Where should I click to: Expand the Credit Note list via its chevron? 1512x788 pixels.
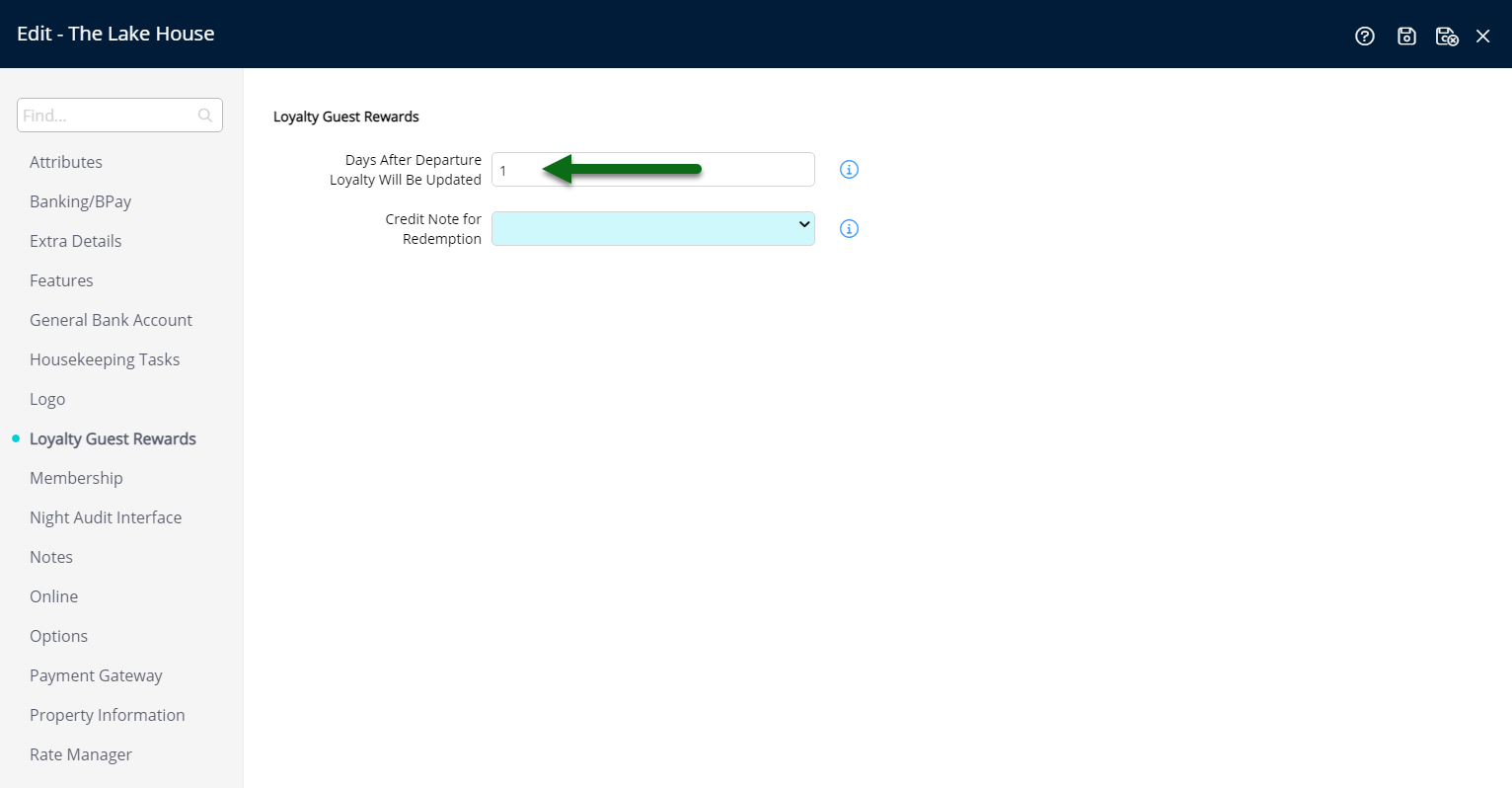coord(803,227)
